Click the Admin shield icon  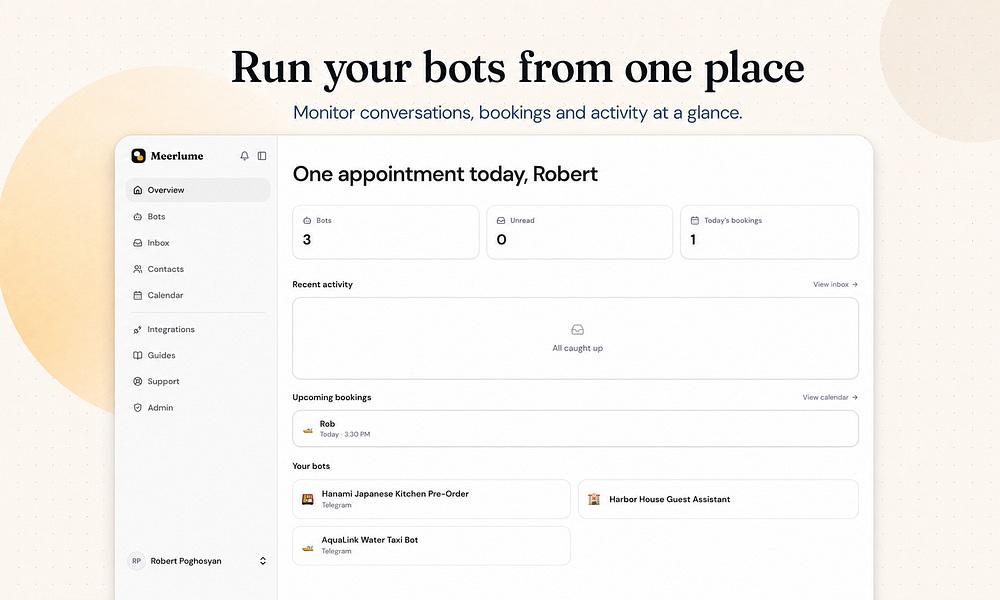[138, 407]
